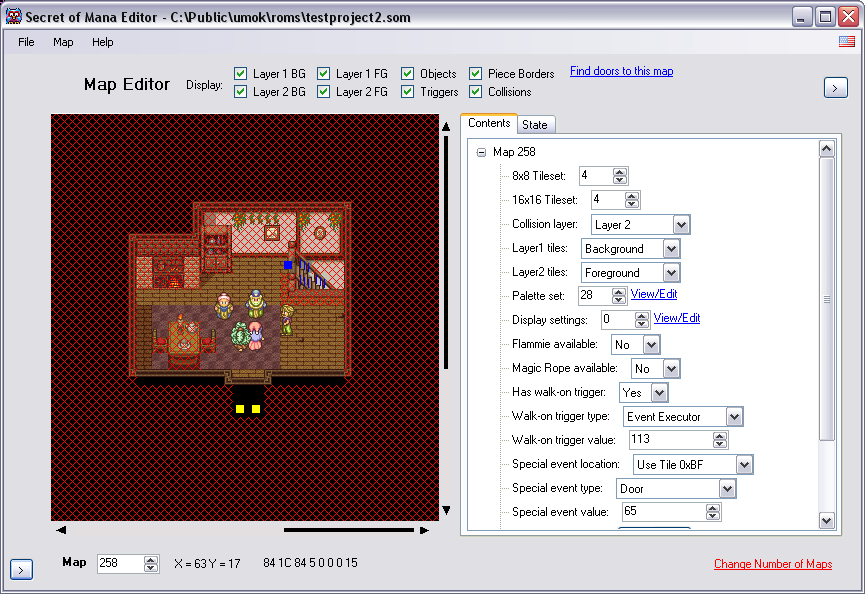865x594 pixels.
Task: Uncheck the Objects display checkbox
Action: click(x=408, y=73)
